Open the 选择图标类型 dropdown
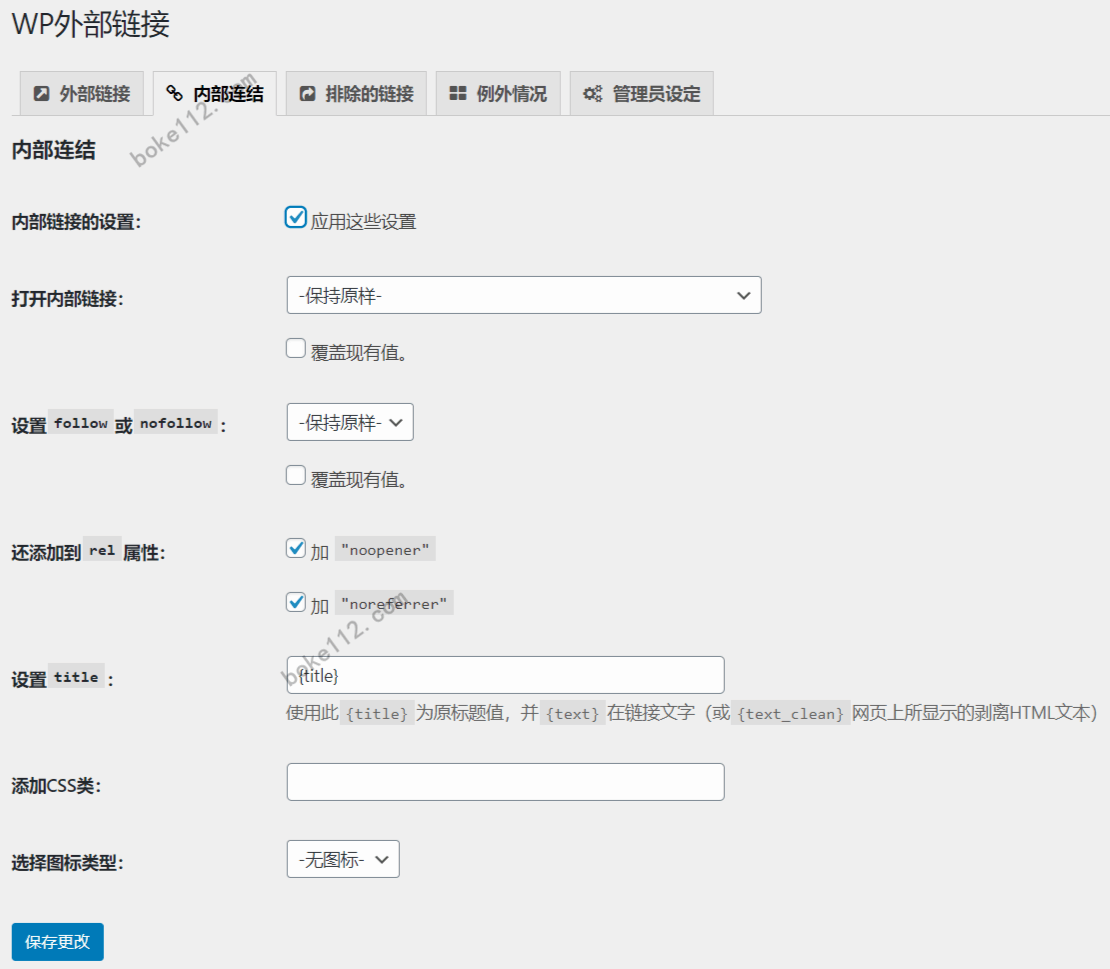The image size is (1110, 969). pos(342,858)
